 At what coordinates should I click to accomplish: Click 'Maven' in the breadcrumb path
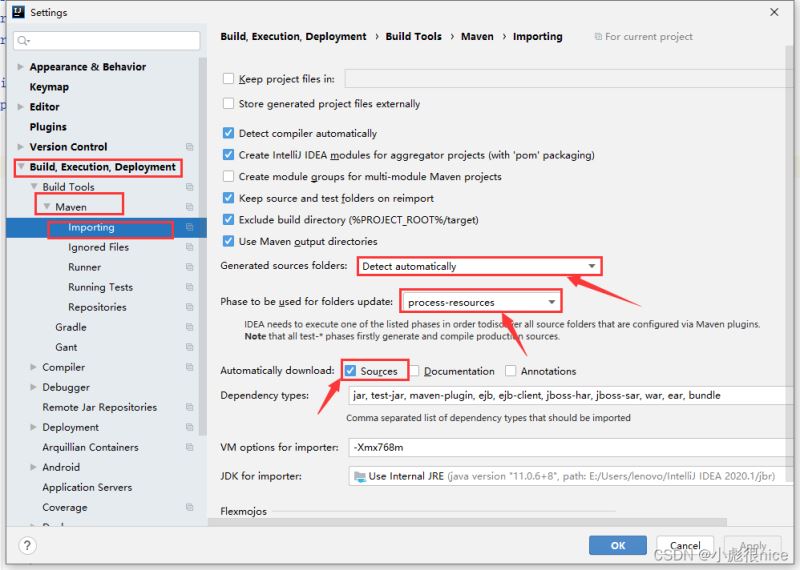[477, 36]
